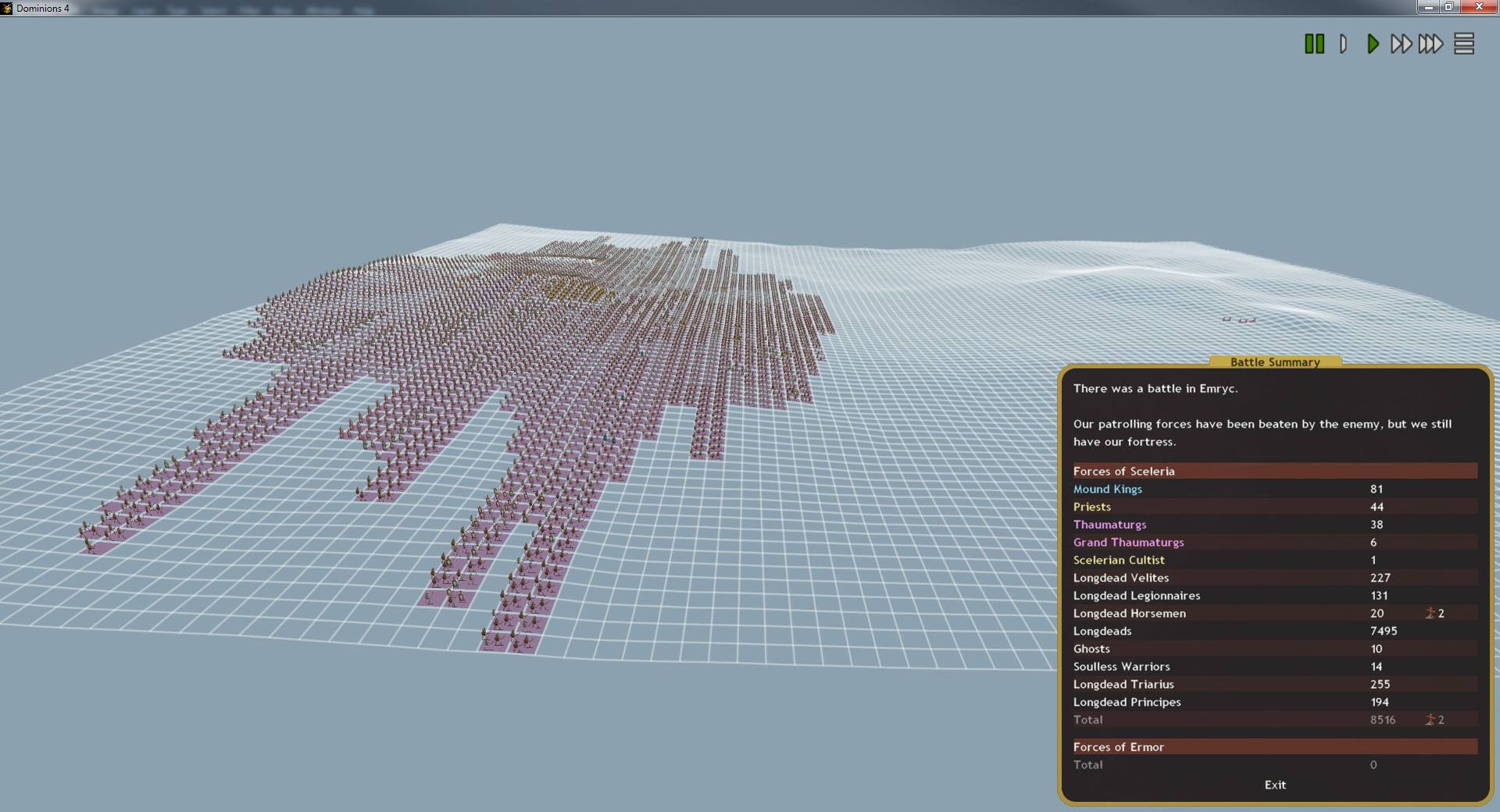1500x812 pixels.
Task: Click the Priests row label
Action: click(1091, 507)
